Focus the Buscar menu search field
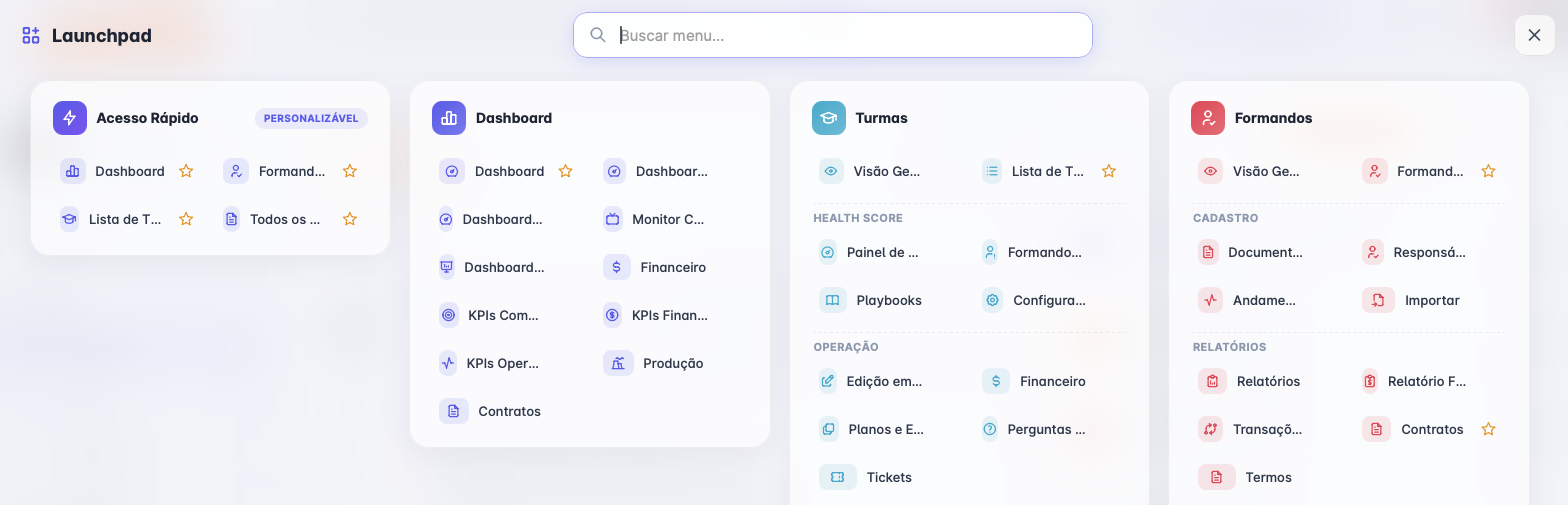The image size is (1568, 505). [x=833, y=35]
